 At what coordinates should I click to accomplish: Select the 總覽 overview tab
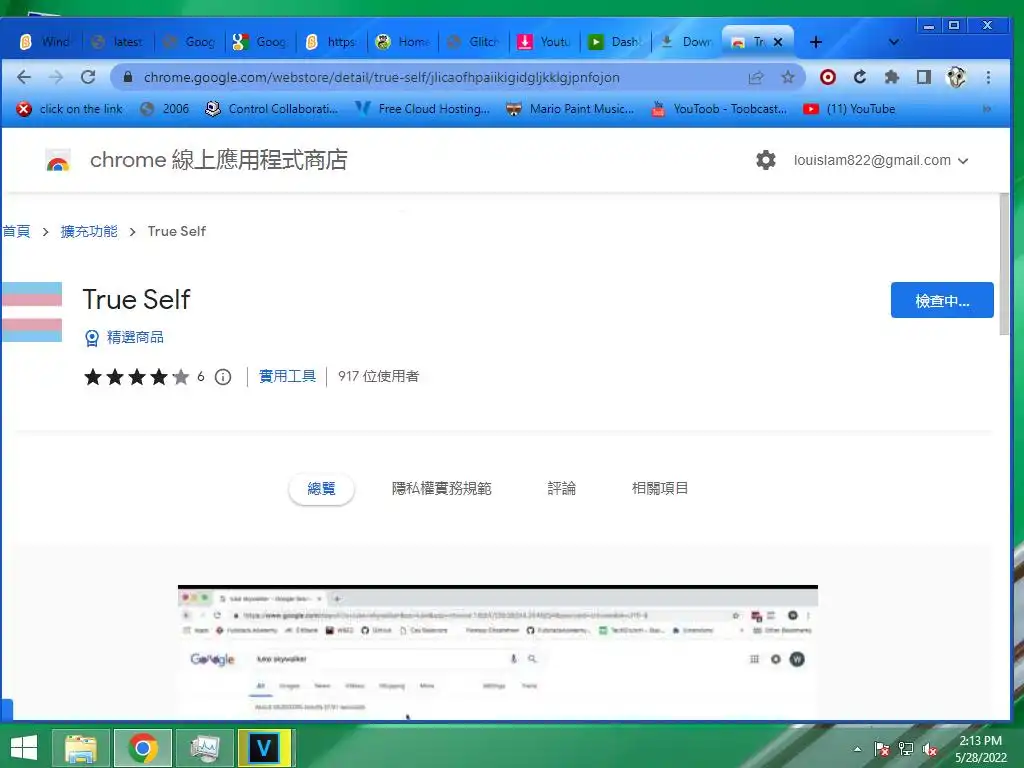point(321,488)
